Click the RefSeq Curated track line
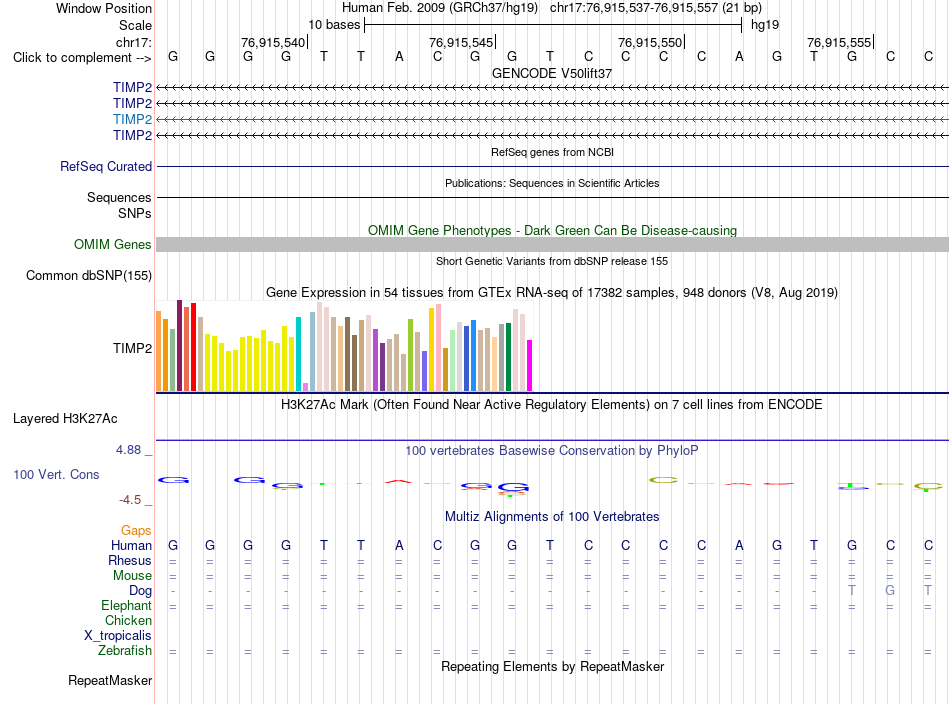Viewport: 950px width, 704px height. pyautogui.click(x=552, y=167)
